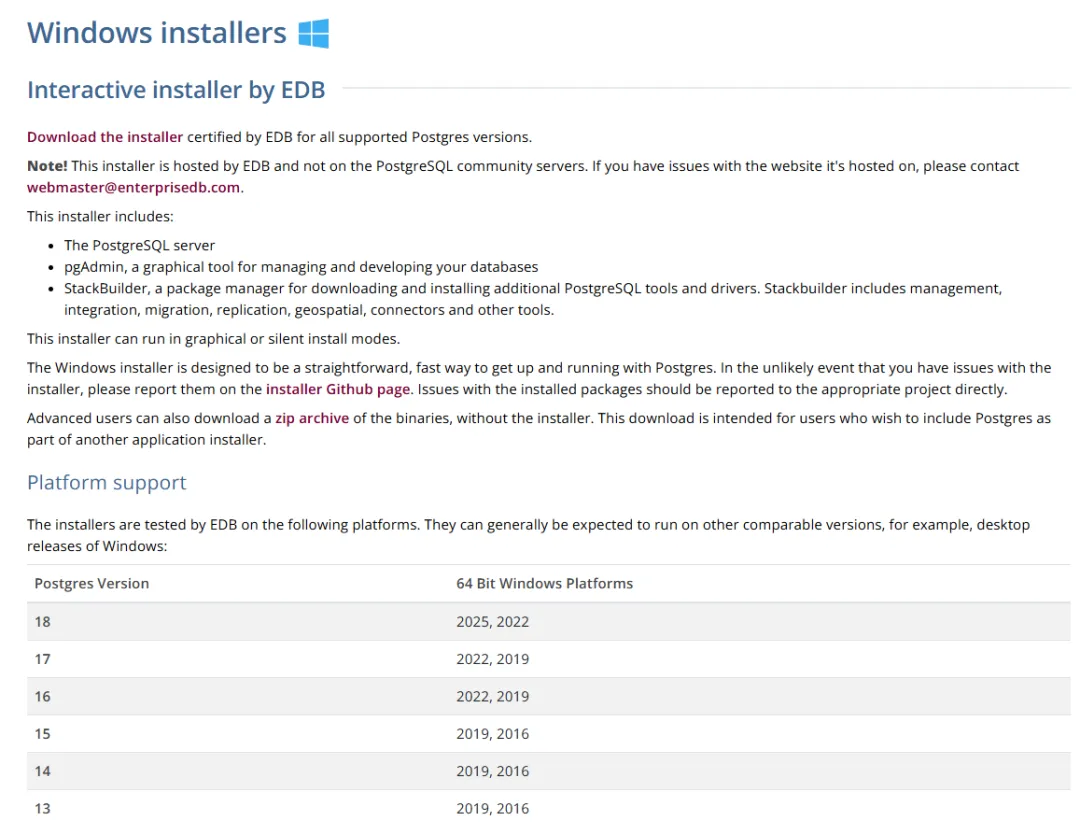Image resolution: width=1080 pixels, height=835 pixels.
Task: Pick the Postgres version 16 cell
Action: (43, 696)
